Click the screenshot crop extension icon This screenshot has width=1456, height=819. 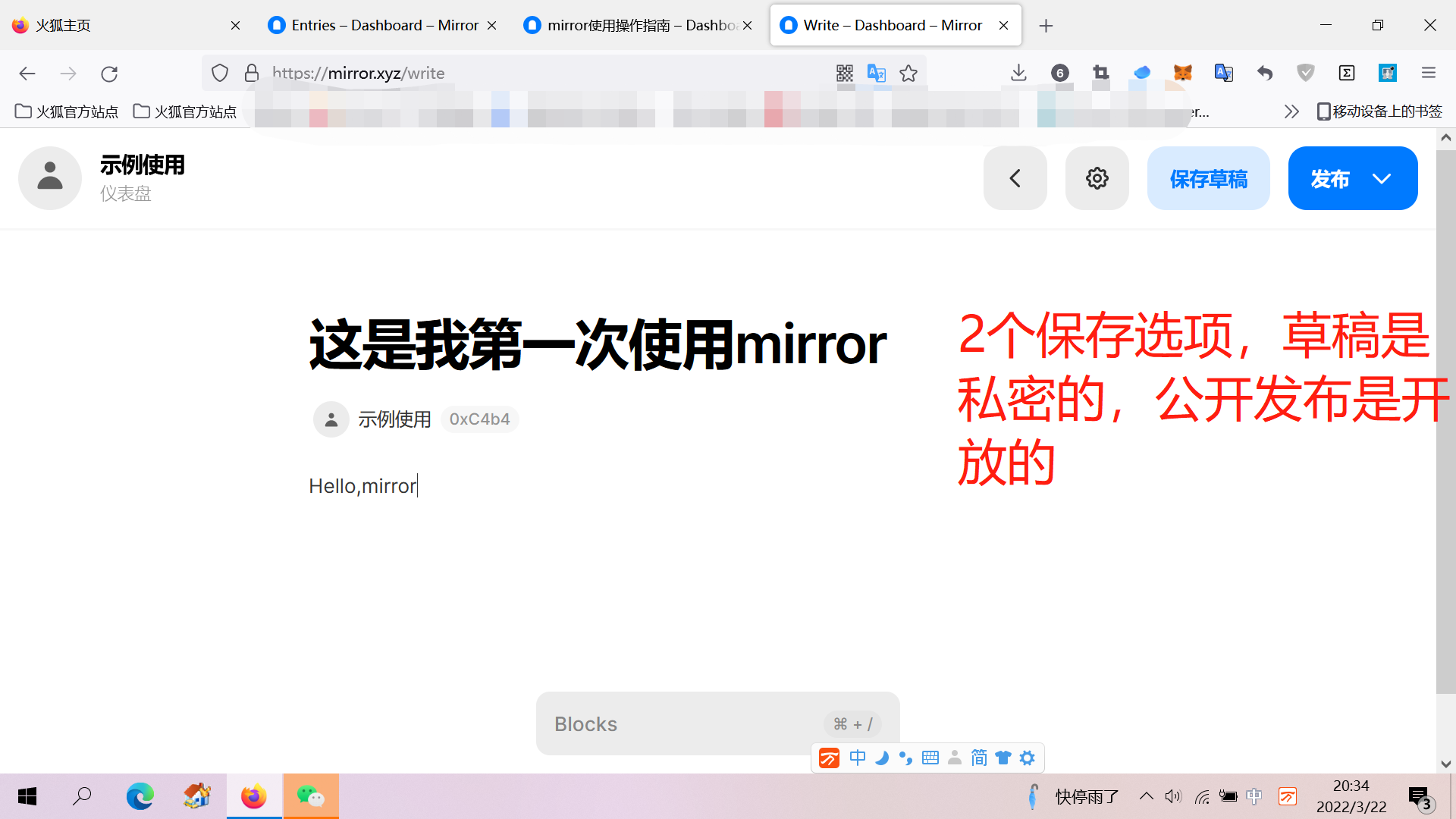pyautogui.click(x=1101, y=73)
